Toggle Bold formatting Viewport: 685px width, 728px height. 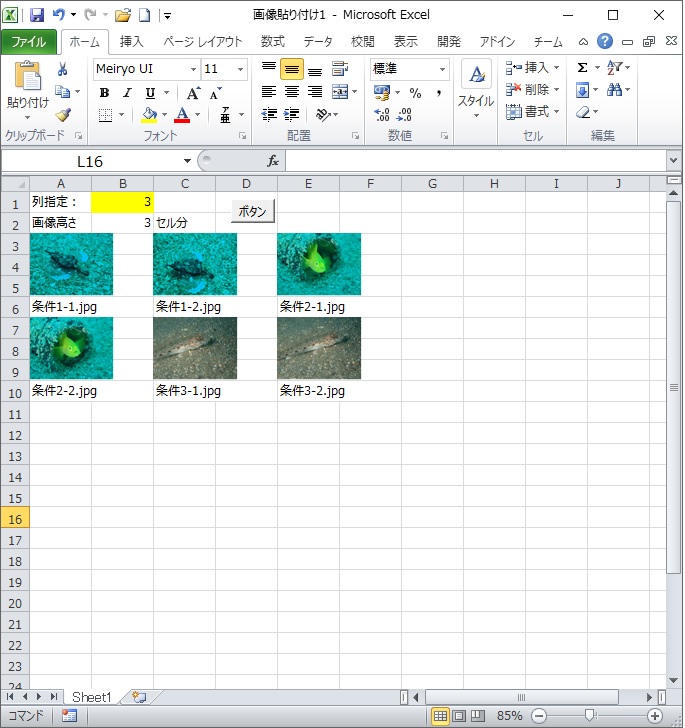[x=104, y=93]
